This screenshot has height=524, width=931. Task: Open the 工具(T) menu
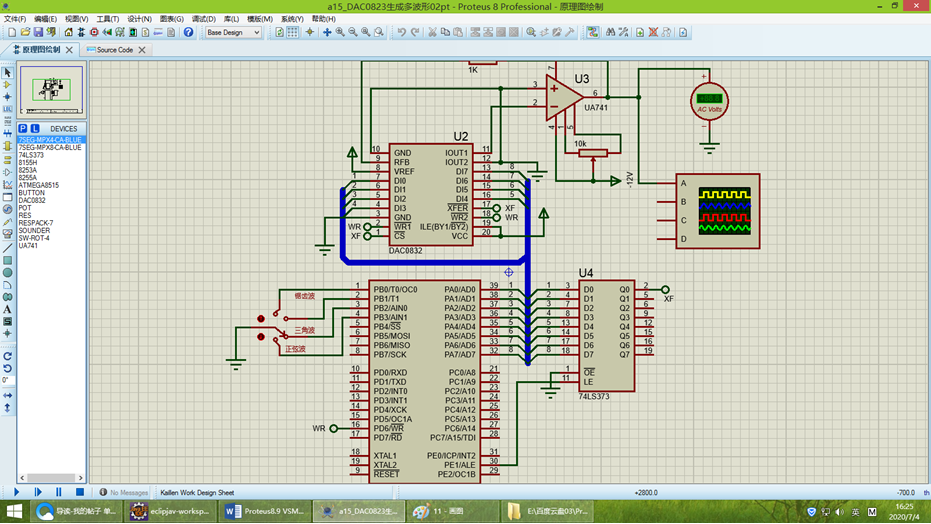(107, 19)
